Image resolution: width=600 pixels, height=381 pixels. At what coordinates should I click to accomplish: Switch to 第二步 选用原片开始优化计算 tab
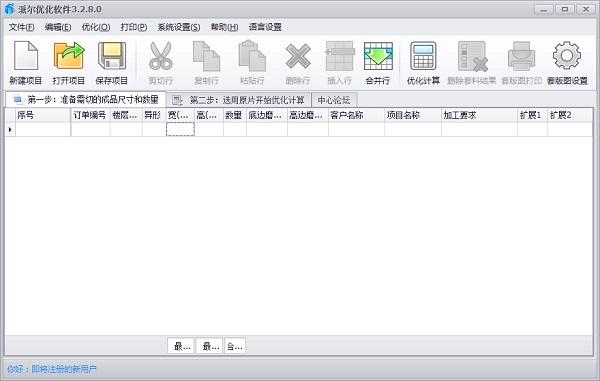coord(239,100)
